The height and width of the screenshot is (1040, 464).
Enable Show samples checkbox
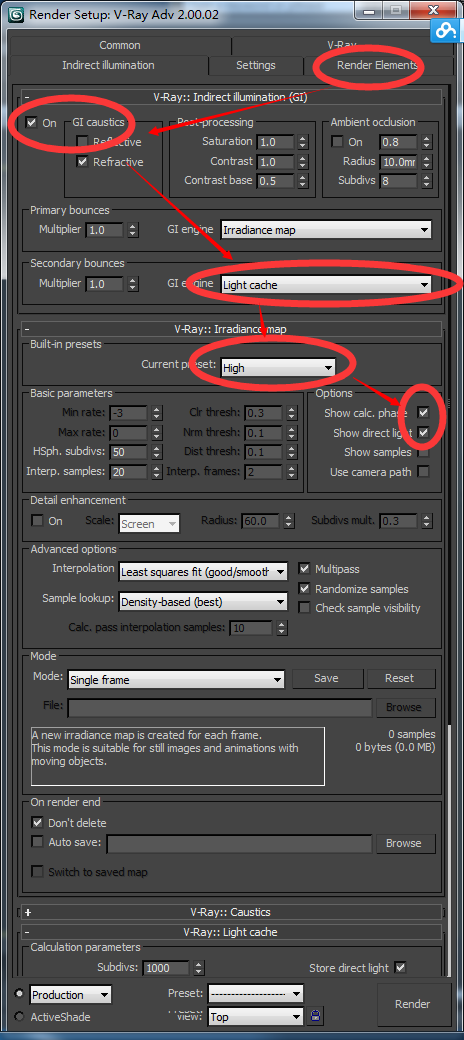[423, 452]
